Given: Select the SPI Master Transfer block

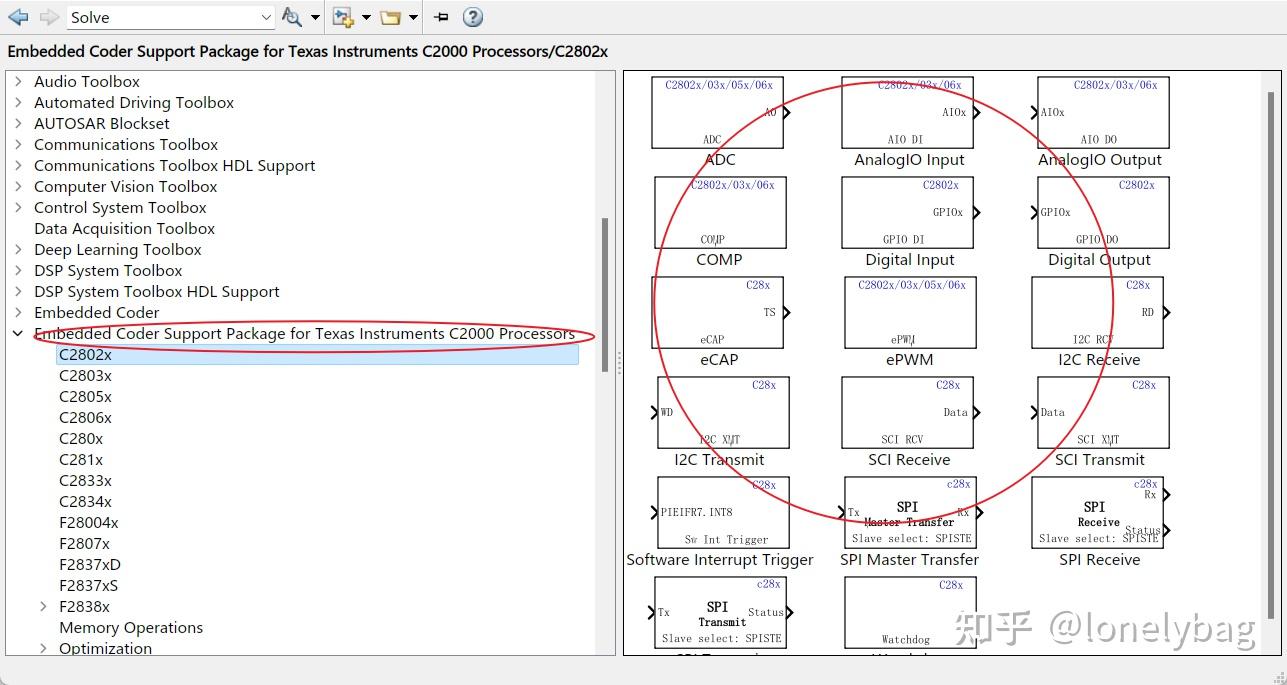Looking at the screenshot, I should click(908, 512).
